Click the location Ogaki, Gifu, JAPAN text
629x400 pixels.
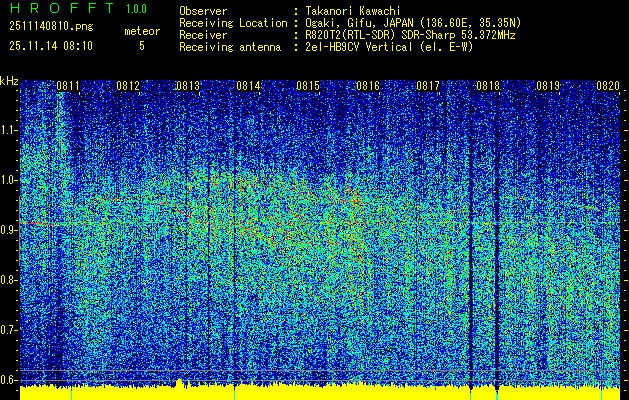point(412,23)
